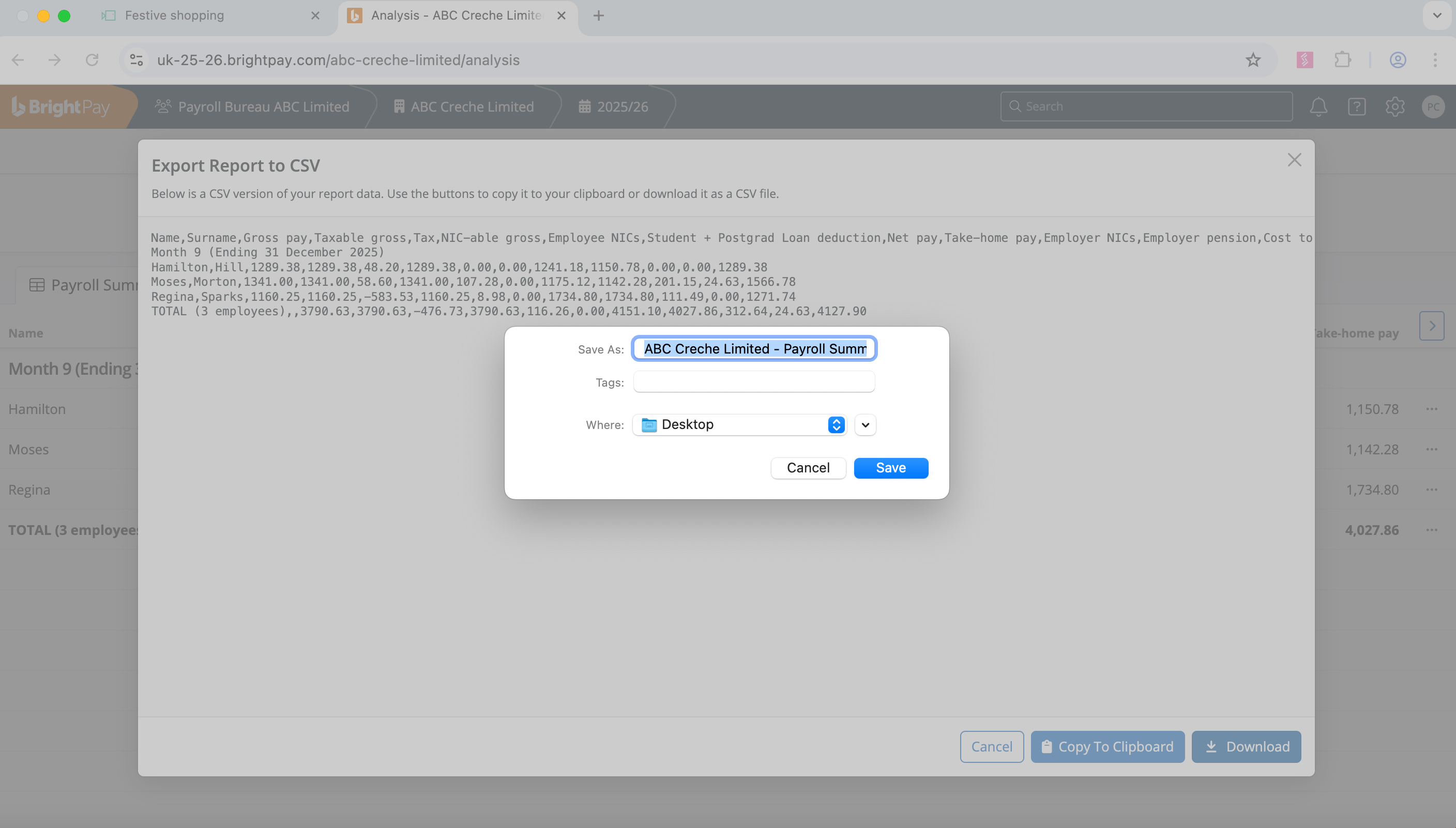Open the 2025/26 tax year selector

[613, 106]
